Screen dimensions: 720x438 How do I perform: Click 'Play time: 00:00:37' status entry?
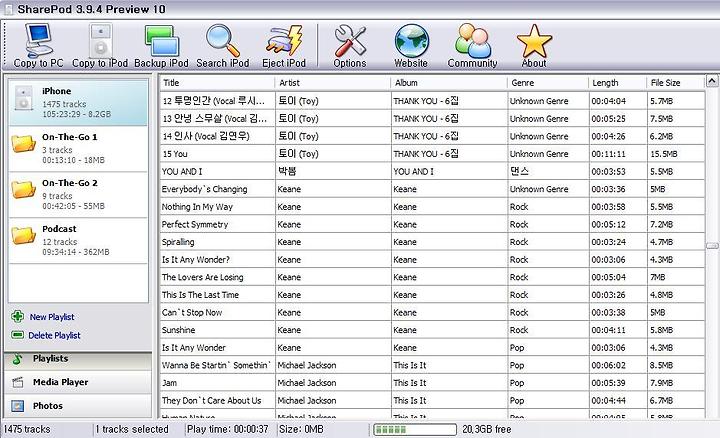pyautogui.click(x=228, y=429)
